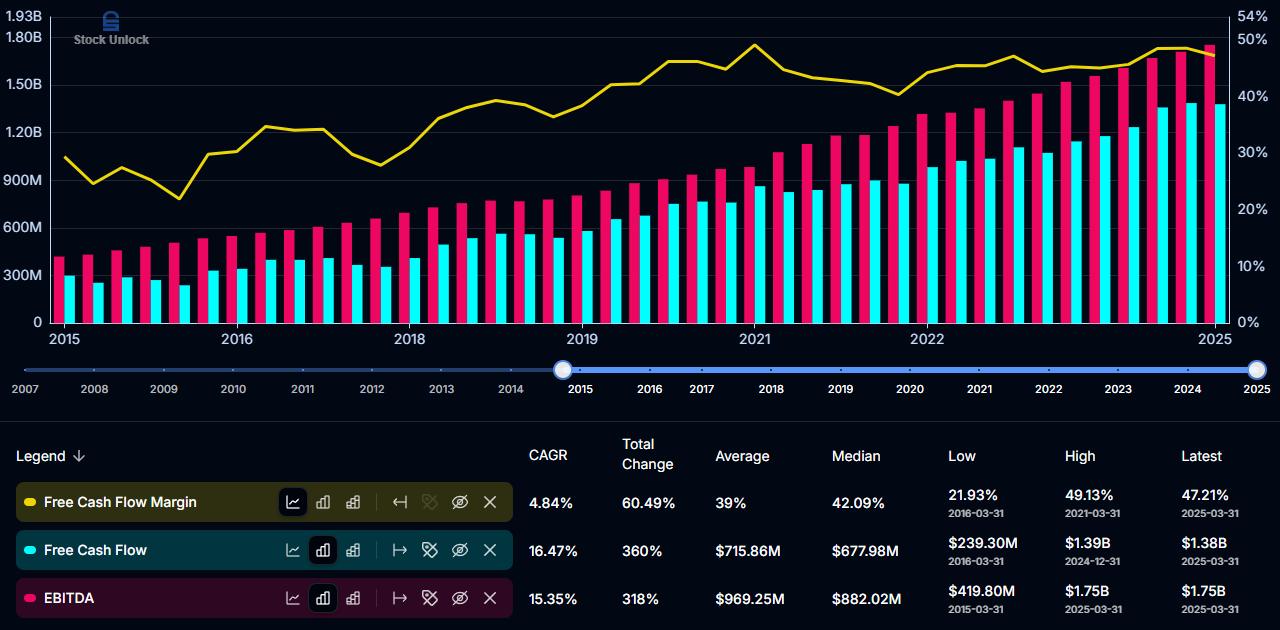Sort the Legend column with arrow
Viewport: 1280px width, 630px height.
tap(79, 456)
